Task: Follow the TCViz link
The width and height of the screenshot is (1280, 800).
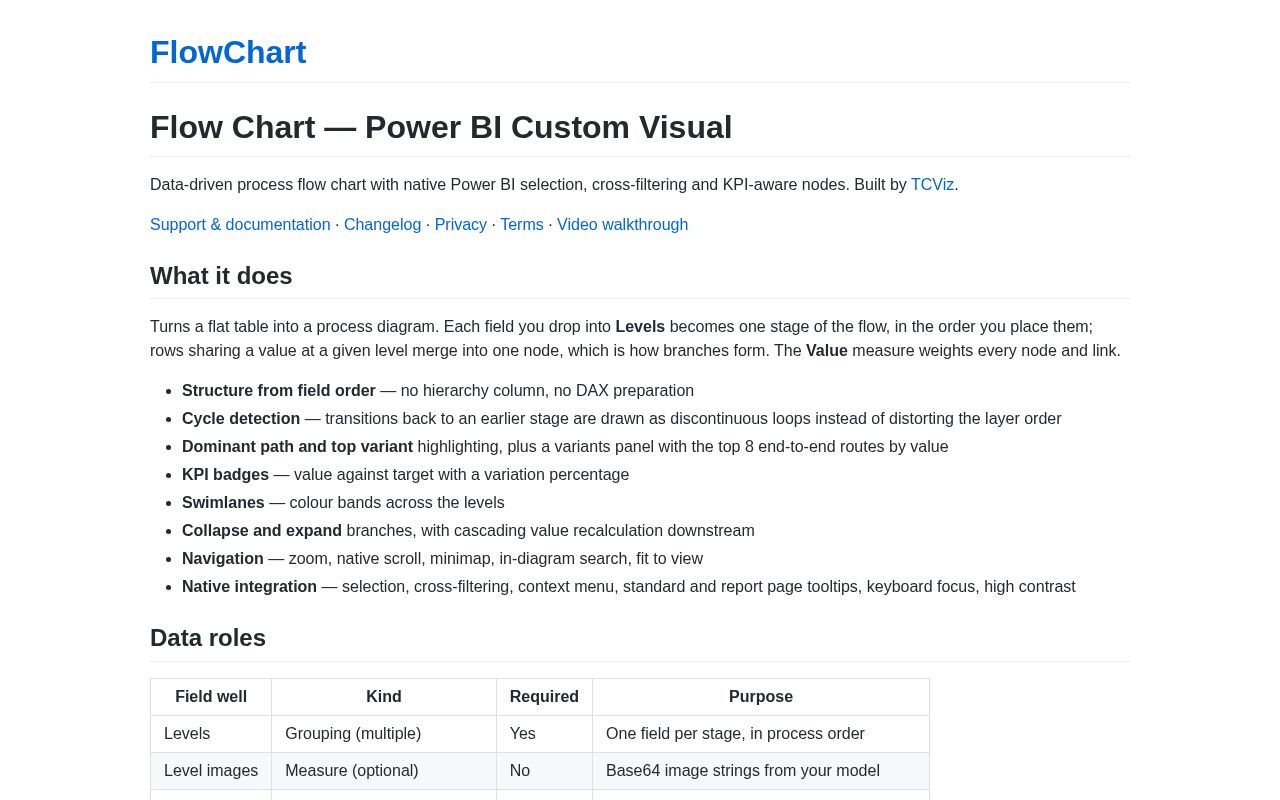Action: tap(932, 185)
